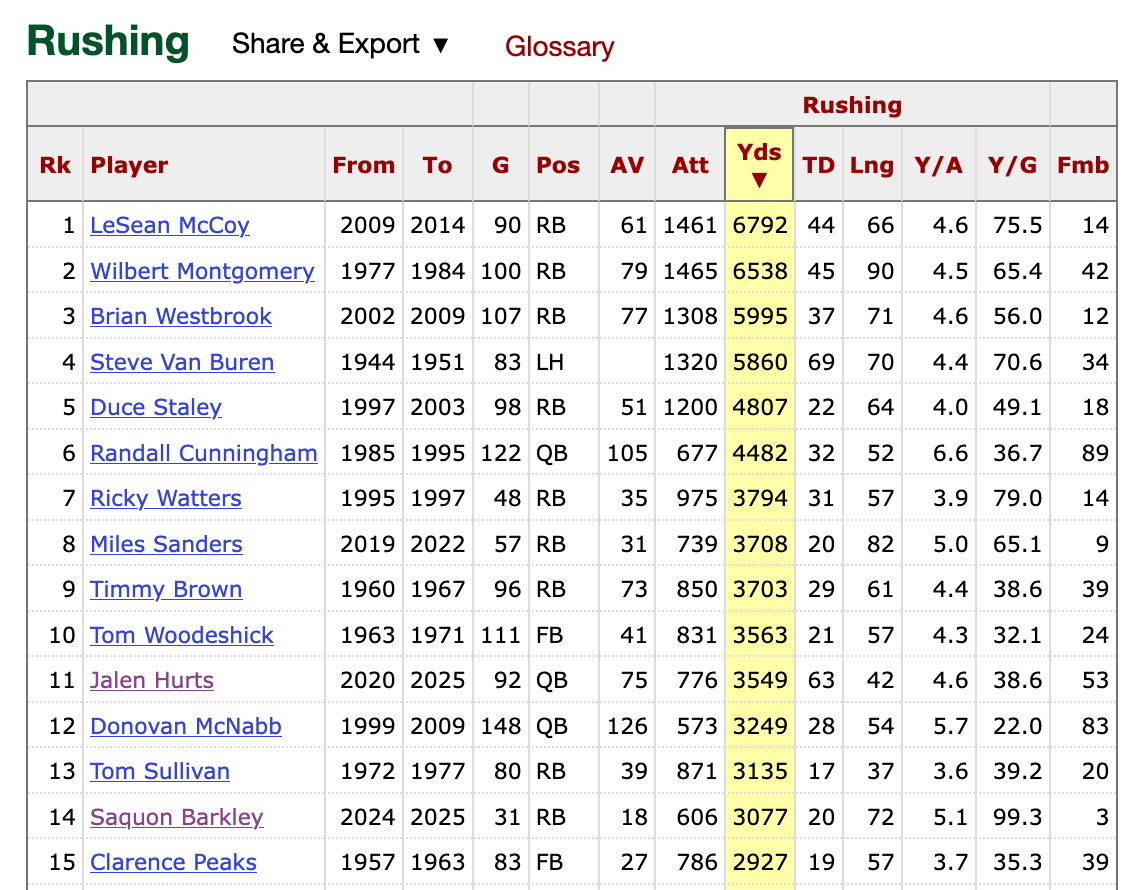Open the Share & Export dropdown
This screenshot has height=890, width=1142.
pos(340,44)
